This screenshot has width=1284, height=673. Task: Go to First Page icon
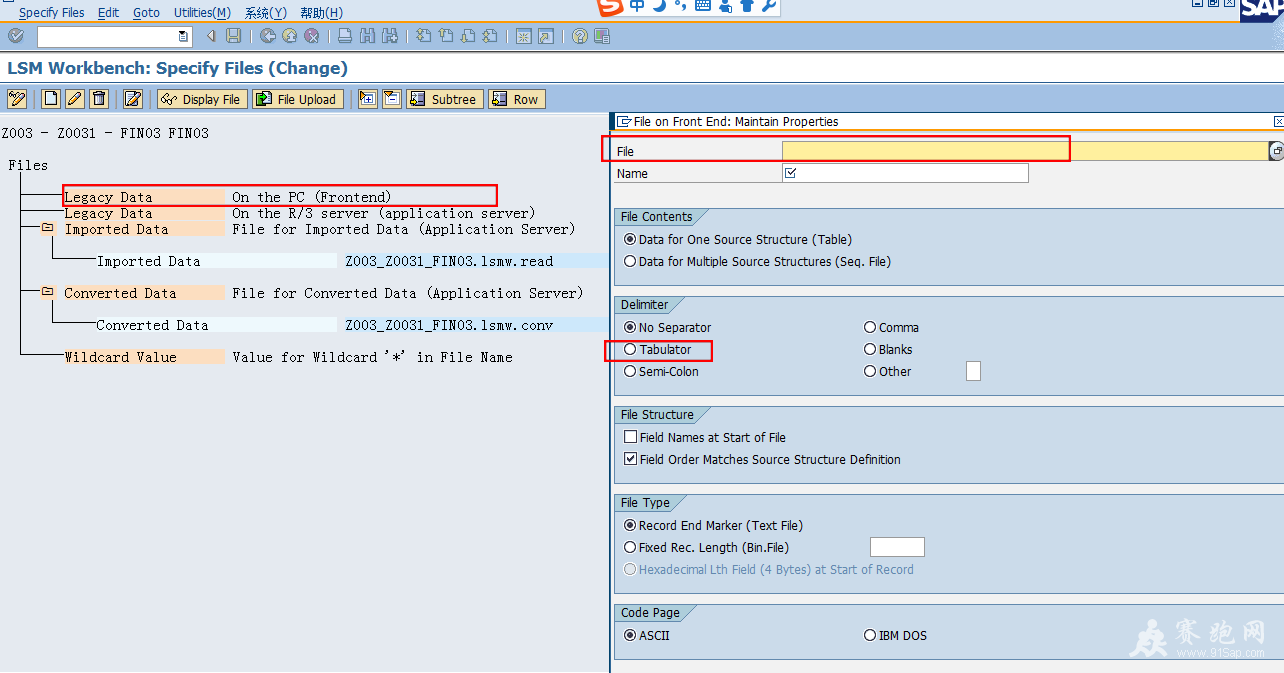pyautogui.click(x=424, y=36)
